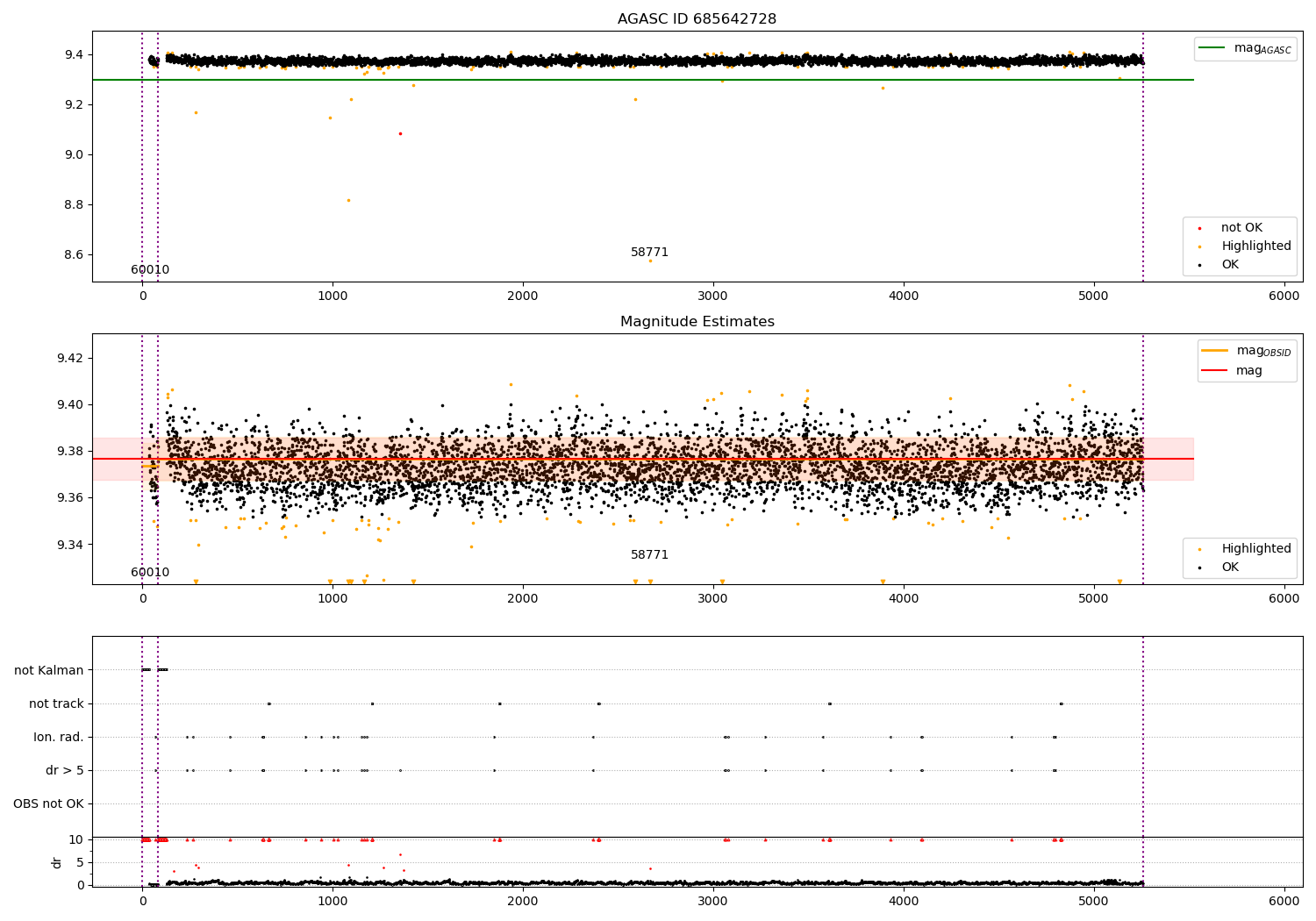
Task: Click the "6000" x-axis tick under the top plot
Action: point(1284,296)
